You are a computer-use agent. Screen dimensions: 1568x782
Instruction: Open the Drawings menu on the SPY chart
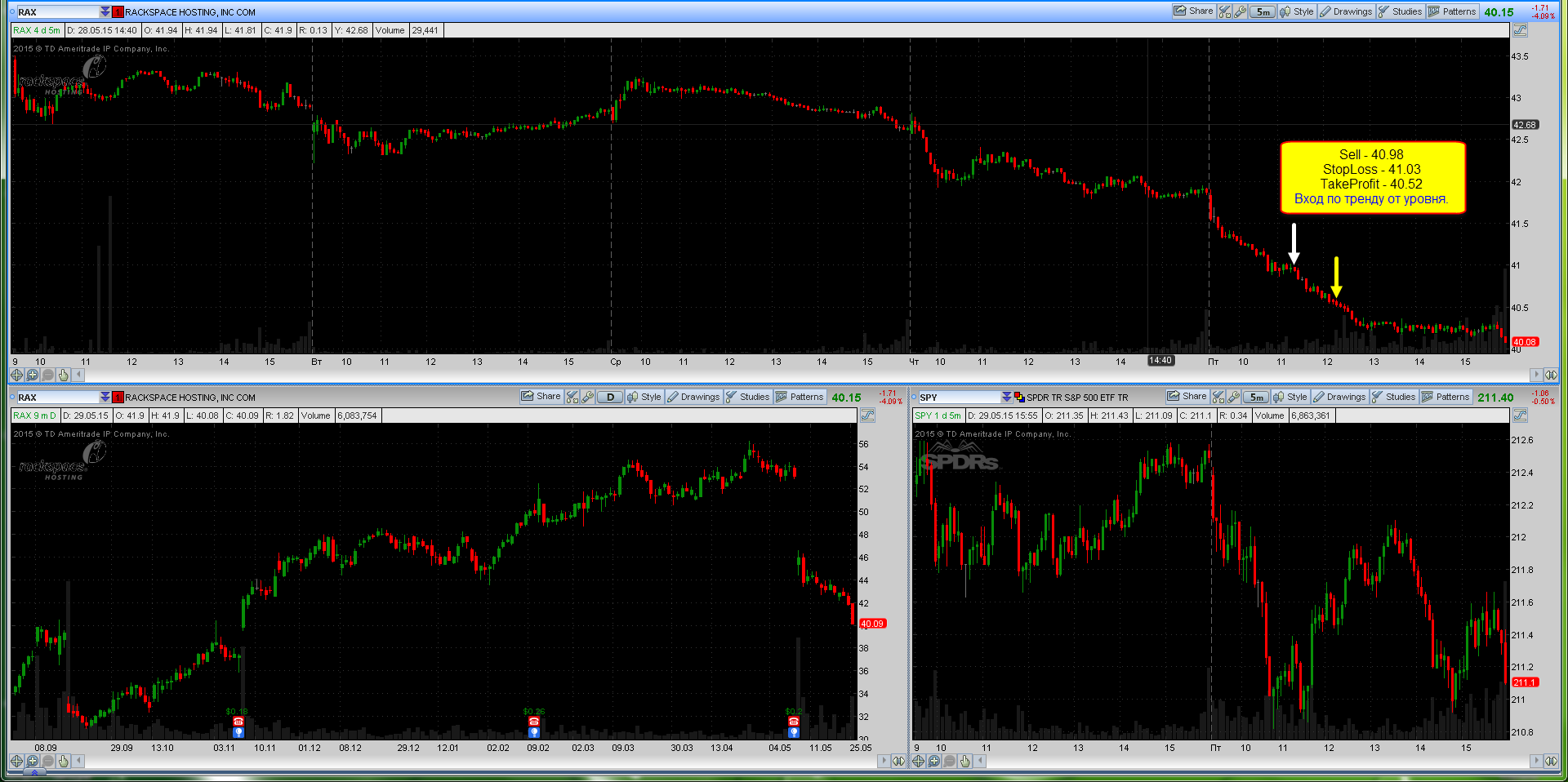click(x=1339, y=397)
